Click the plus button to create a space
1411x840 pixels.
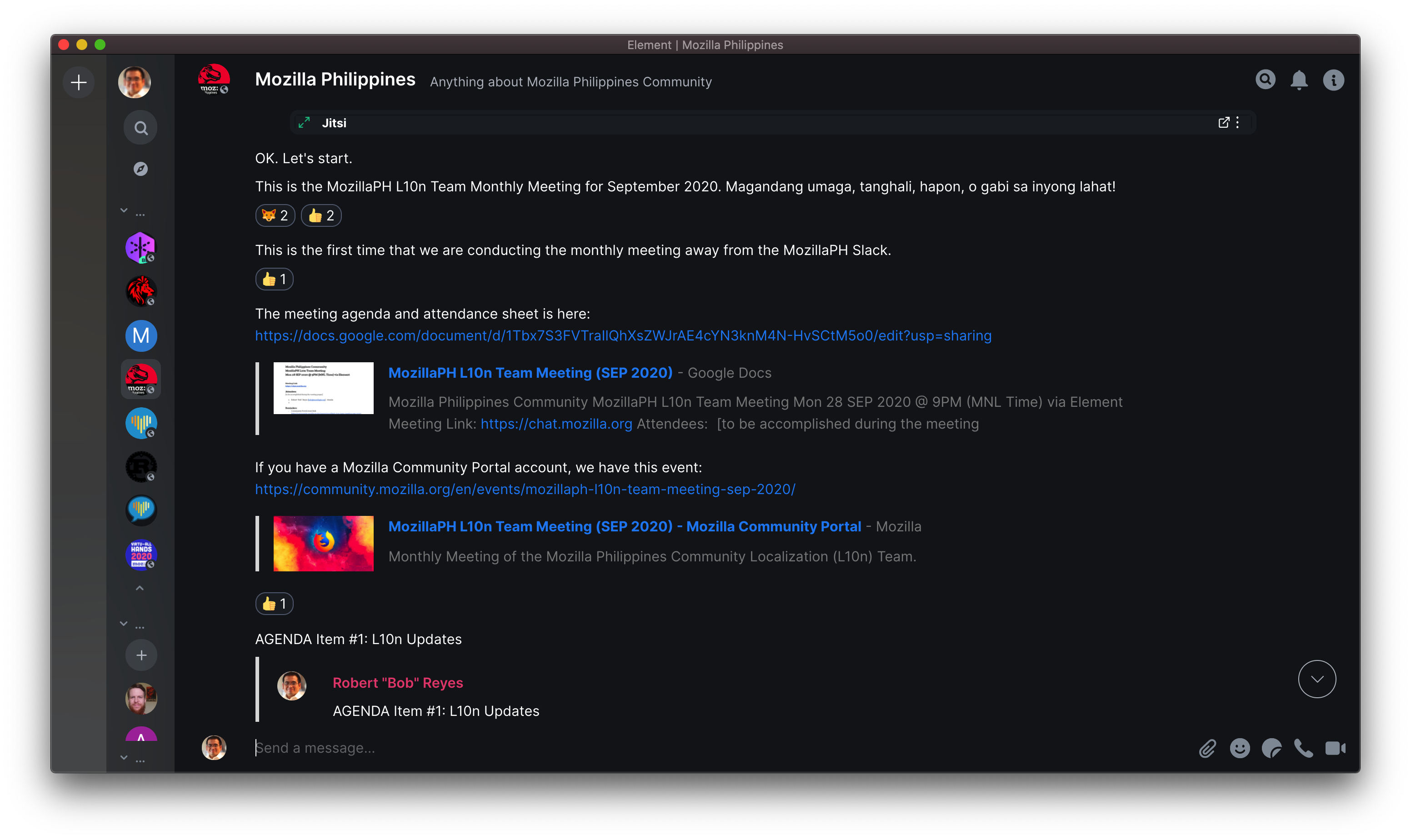[79, 83]
